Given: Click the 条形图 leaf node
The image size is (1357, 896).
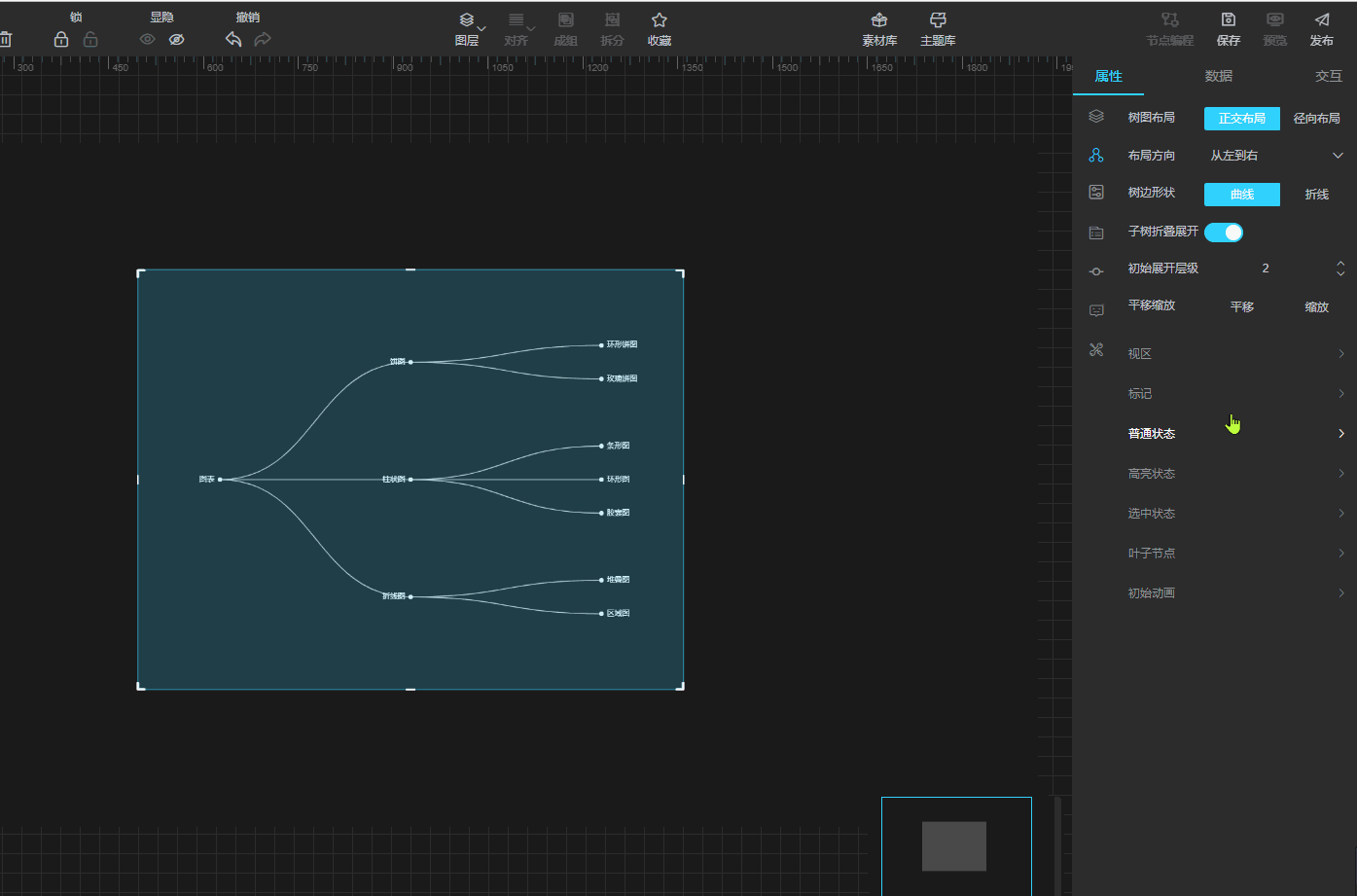Looking at the screenshot, I should click(615, 446).
